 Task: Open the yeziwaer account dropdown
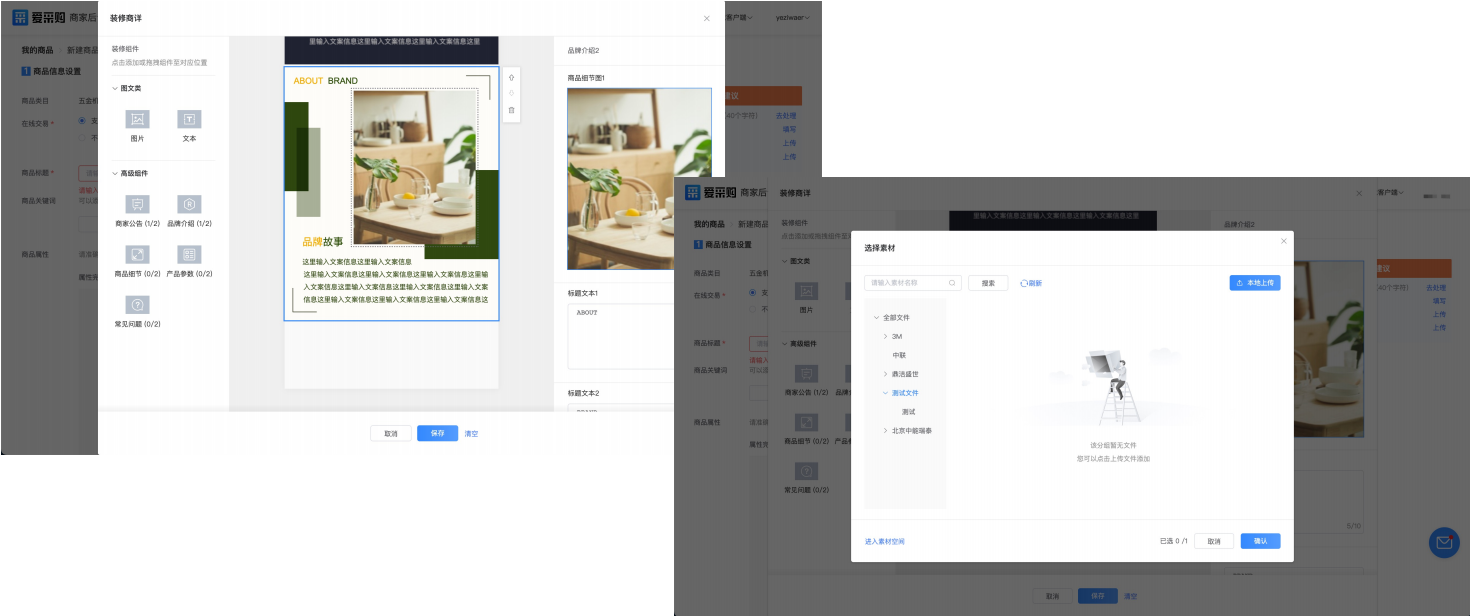(x=792, y=17)
